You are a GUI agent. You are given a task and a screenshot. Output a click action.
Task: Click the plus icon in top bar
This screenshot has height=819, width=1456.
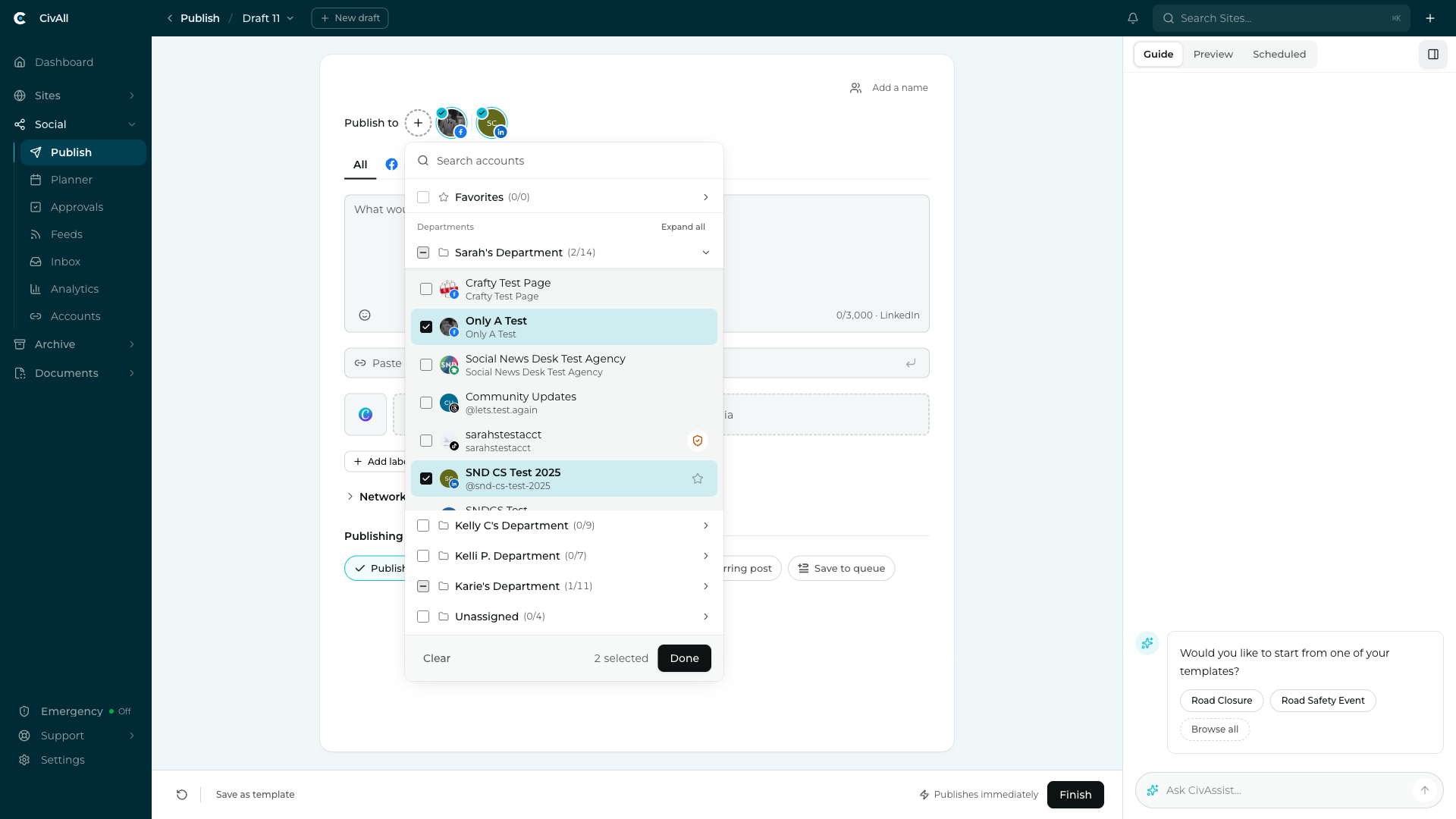pos(1430,18)
